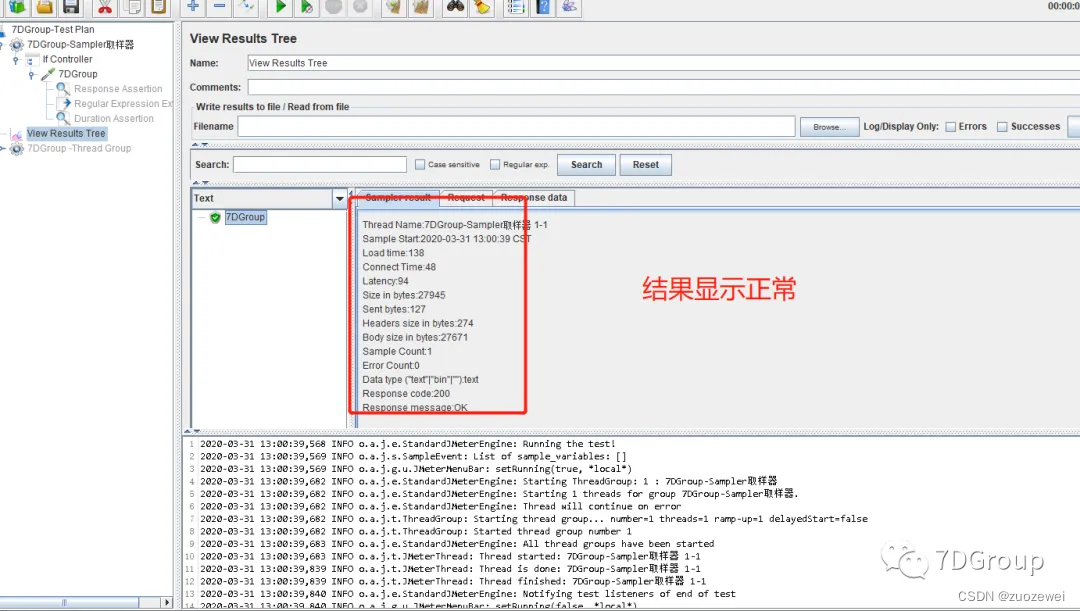Screen dimensions: 1080x611
Task: Click up split arrow above log panel
Action: (x=187, y=431)
